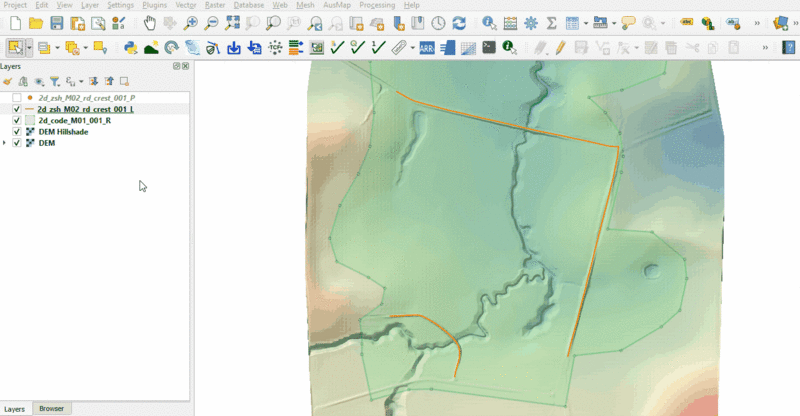Click the Zoom In magnifier tool
800x416 pixels.
tap(191, 22)
